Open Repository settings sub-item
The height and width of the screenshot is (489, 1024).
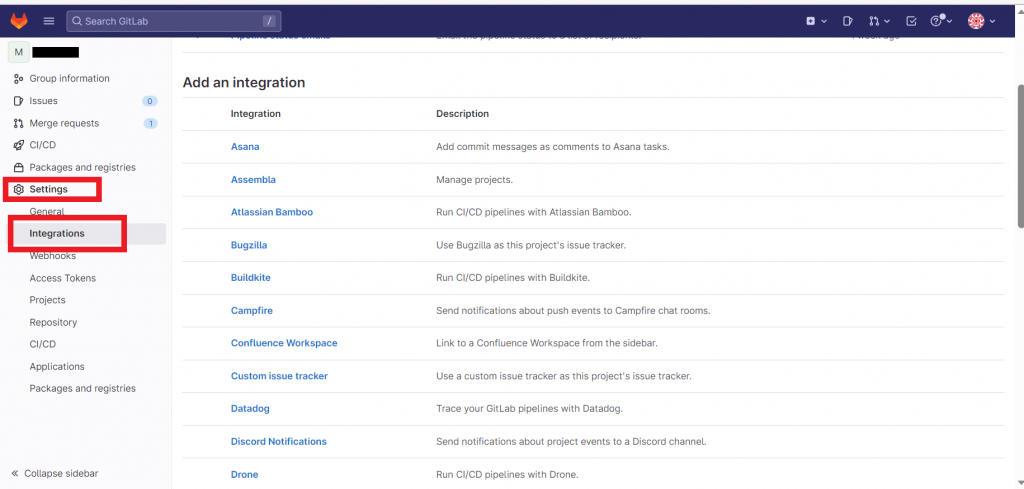coord(53,323)
